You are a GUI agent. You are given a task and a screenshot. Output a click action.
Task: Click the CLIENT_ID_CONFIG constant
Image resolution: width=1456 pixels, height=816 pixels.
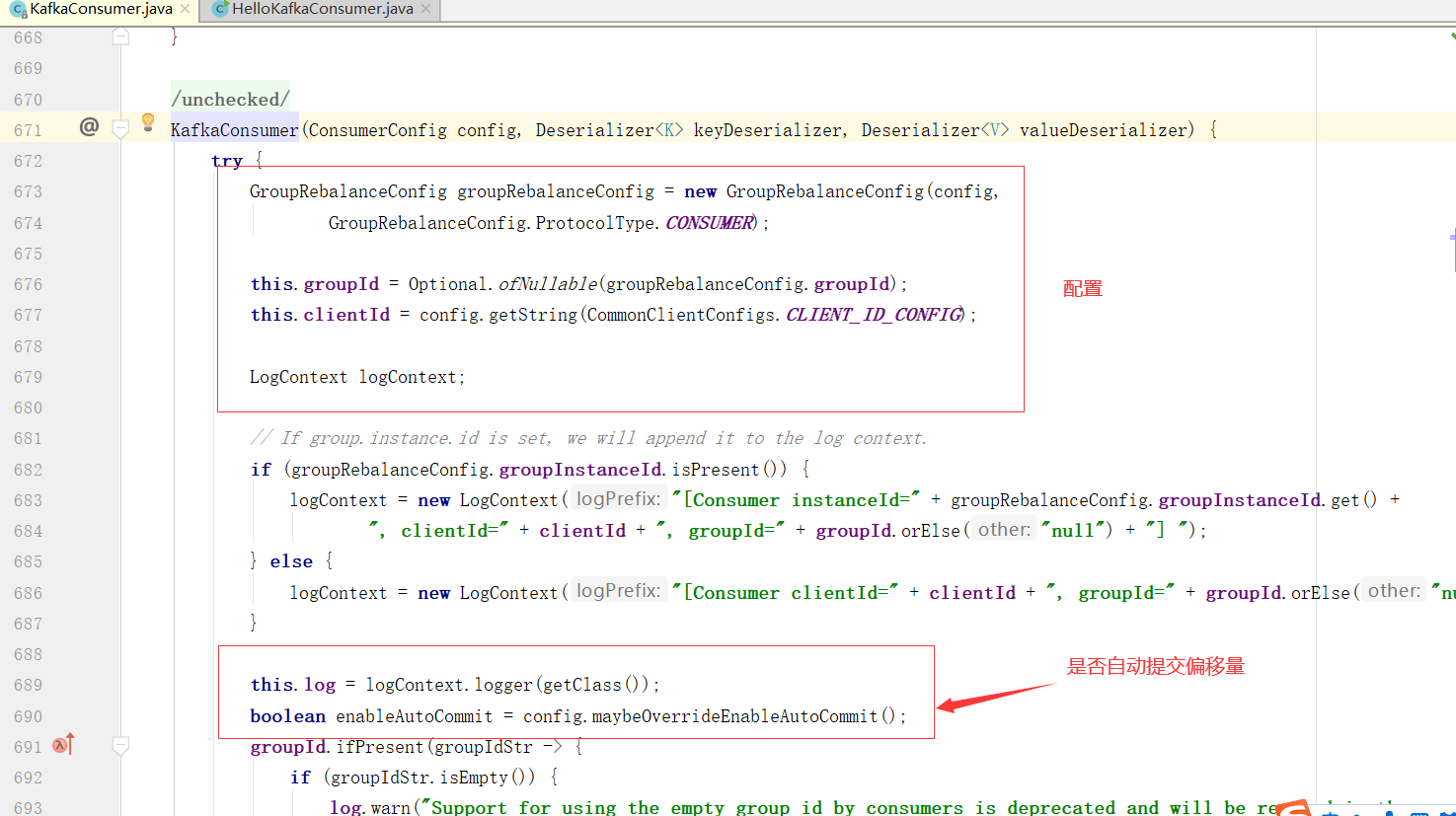tap(873, 315)
